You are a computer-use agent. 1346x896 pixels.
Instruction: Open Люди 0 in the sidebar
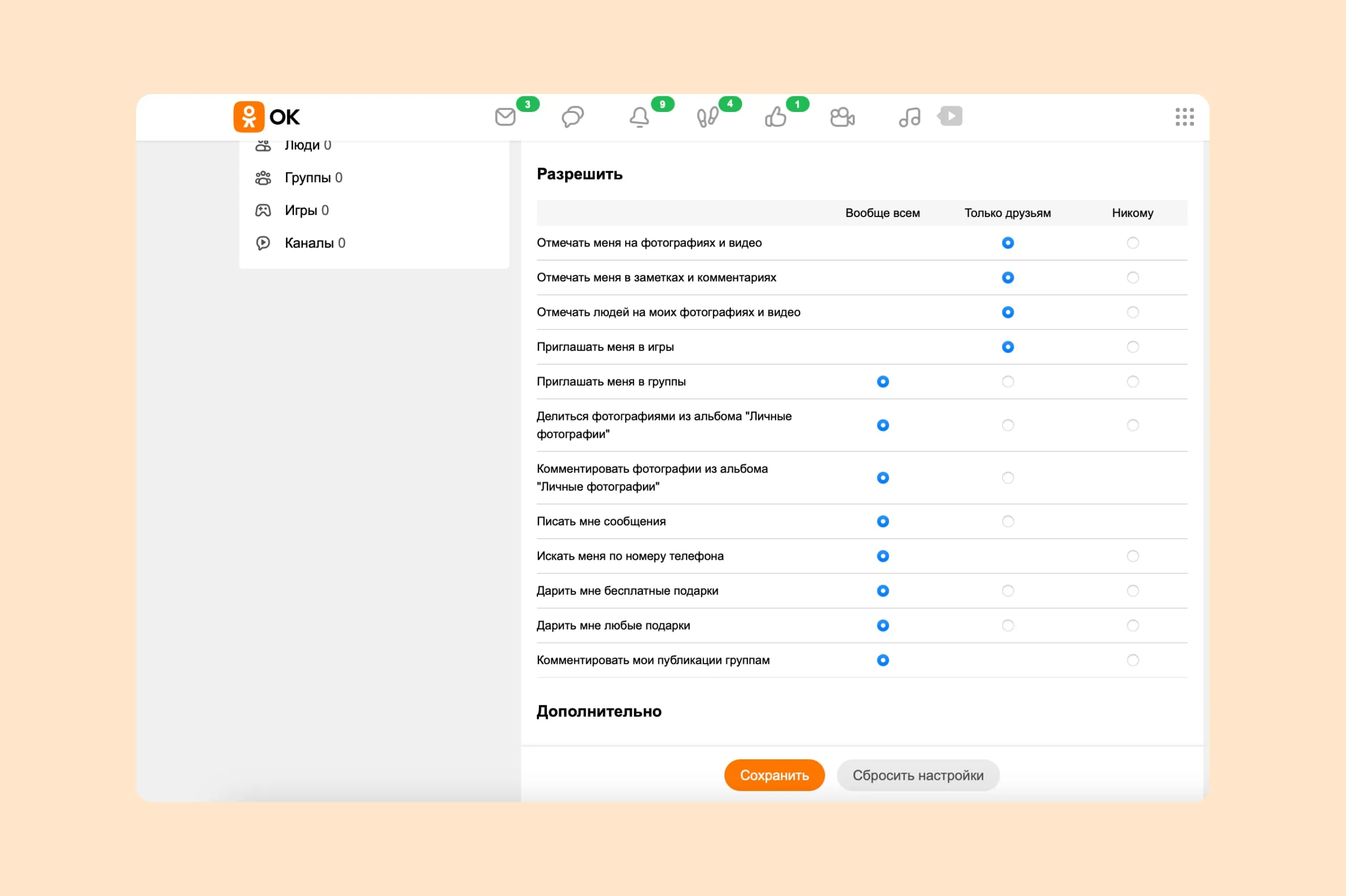coord(308,146)
